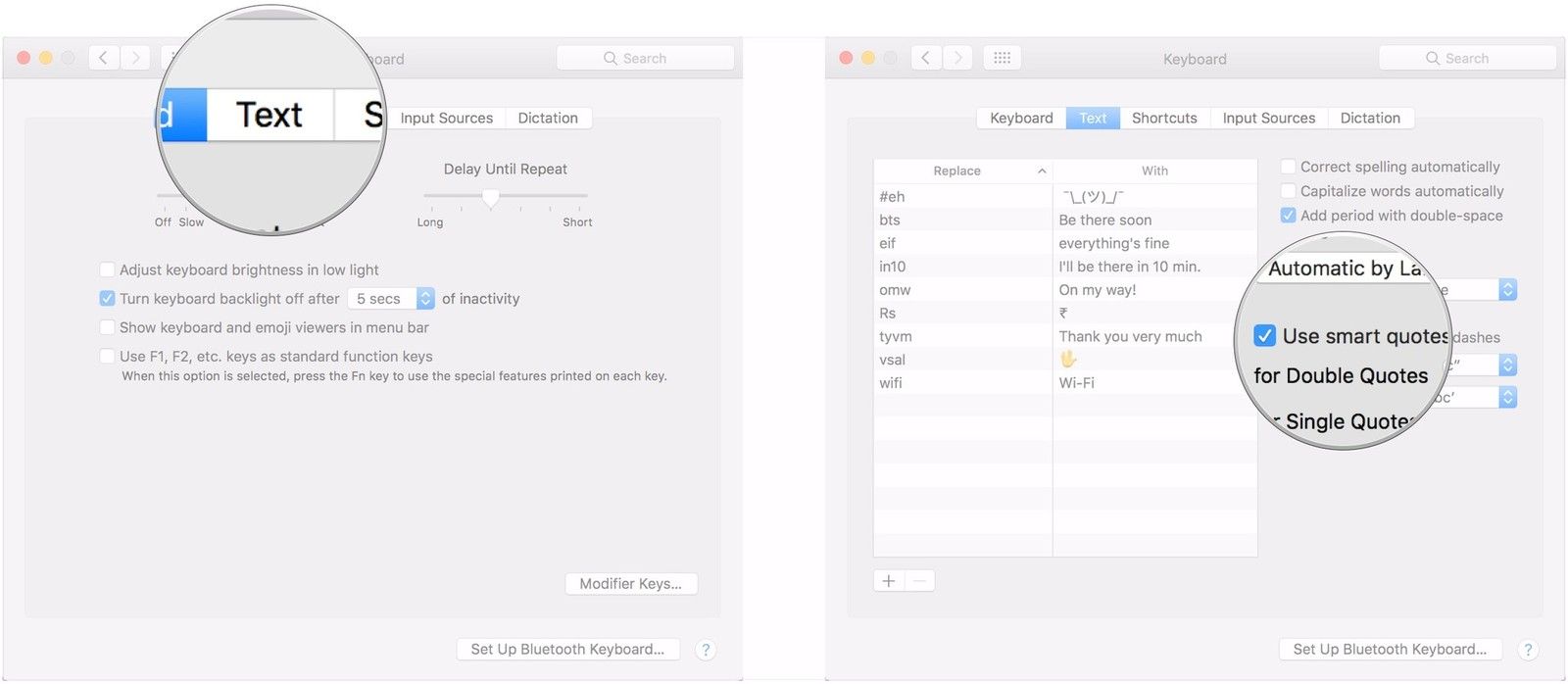1568x684 pixels.
Task: Click the plus button below the replacement list
Action: pyautogui.click(x=889, y=581)
